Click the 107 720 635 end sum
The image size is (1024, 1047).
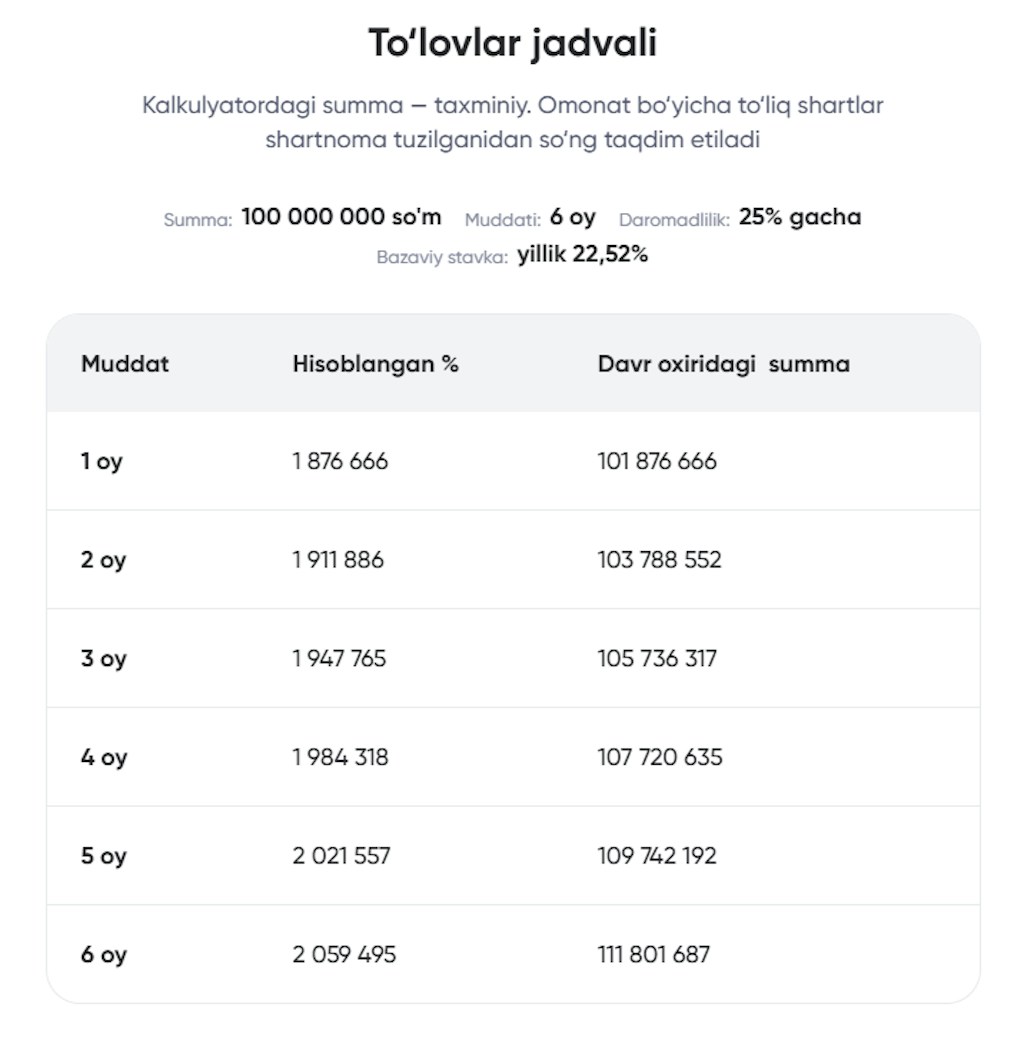click(659, 758)
